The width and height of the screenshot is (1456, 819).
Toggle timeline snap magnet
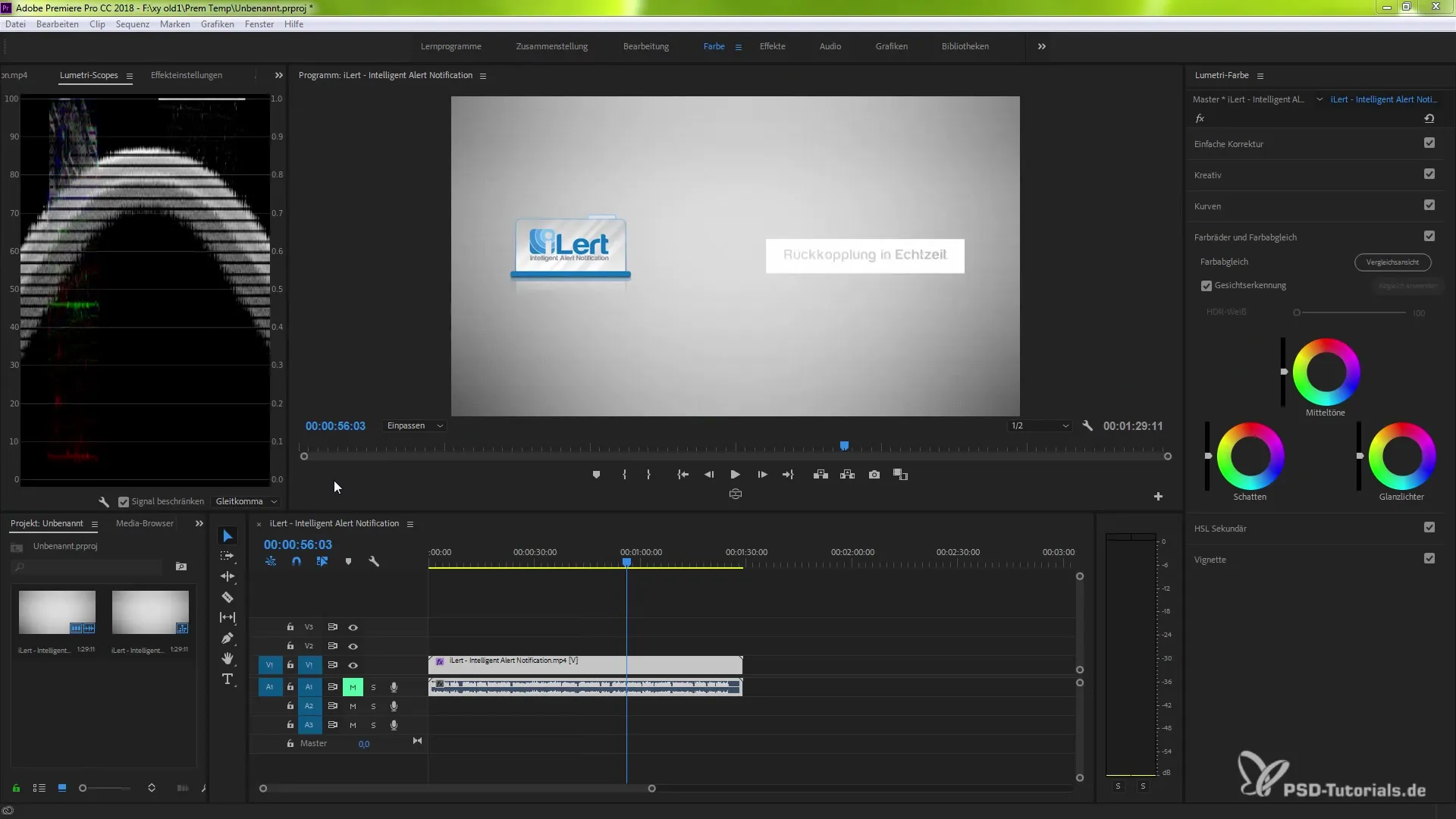(x=297, y=562)
